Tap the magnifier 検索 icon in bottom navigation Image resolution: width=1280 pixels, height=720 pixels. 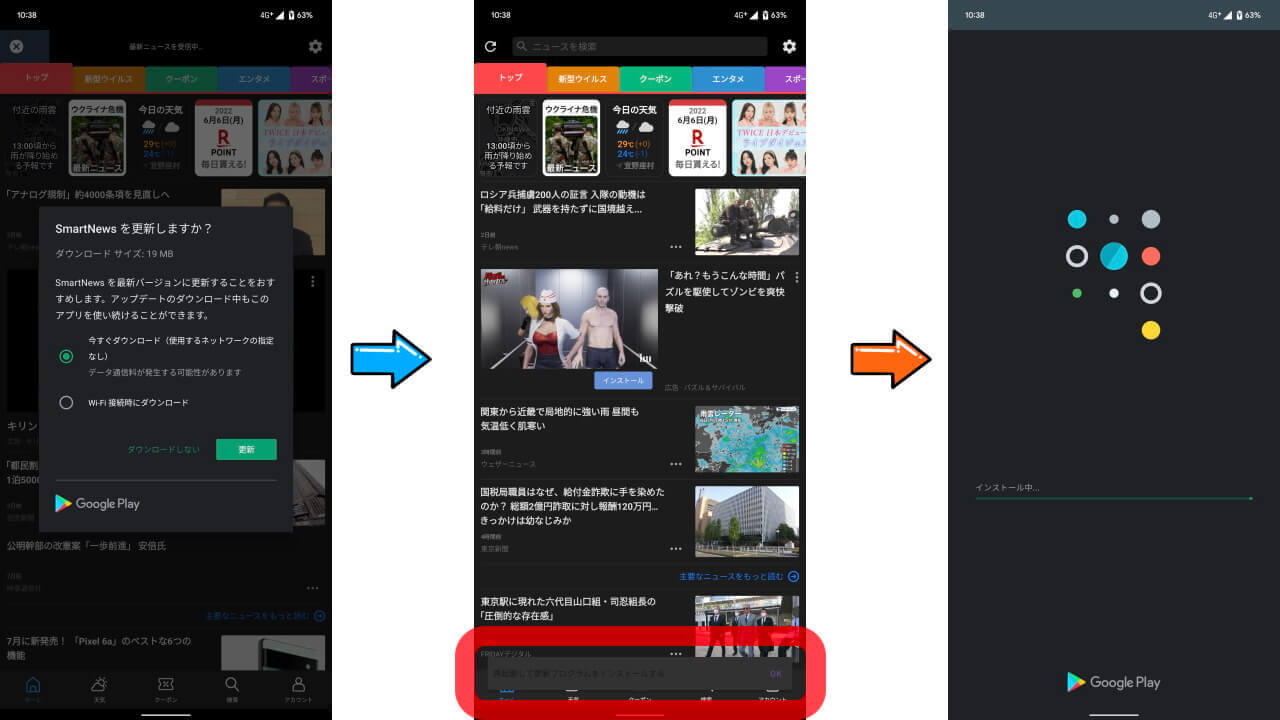[232, 686]
